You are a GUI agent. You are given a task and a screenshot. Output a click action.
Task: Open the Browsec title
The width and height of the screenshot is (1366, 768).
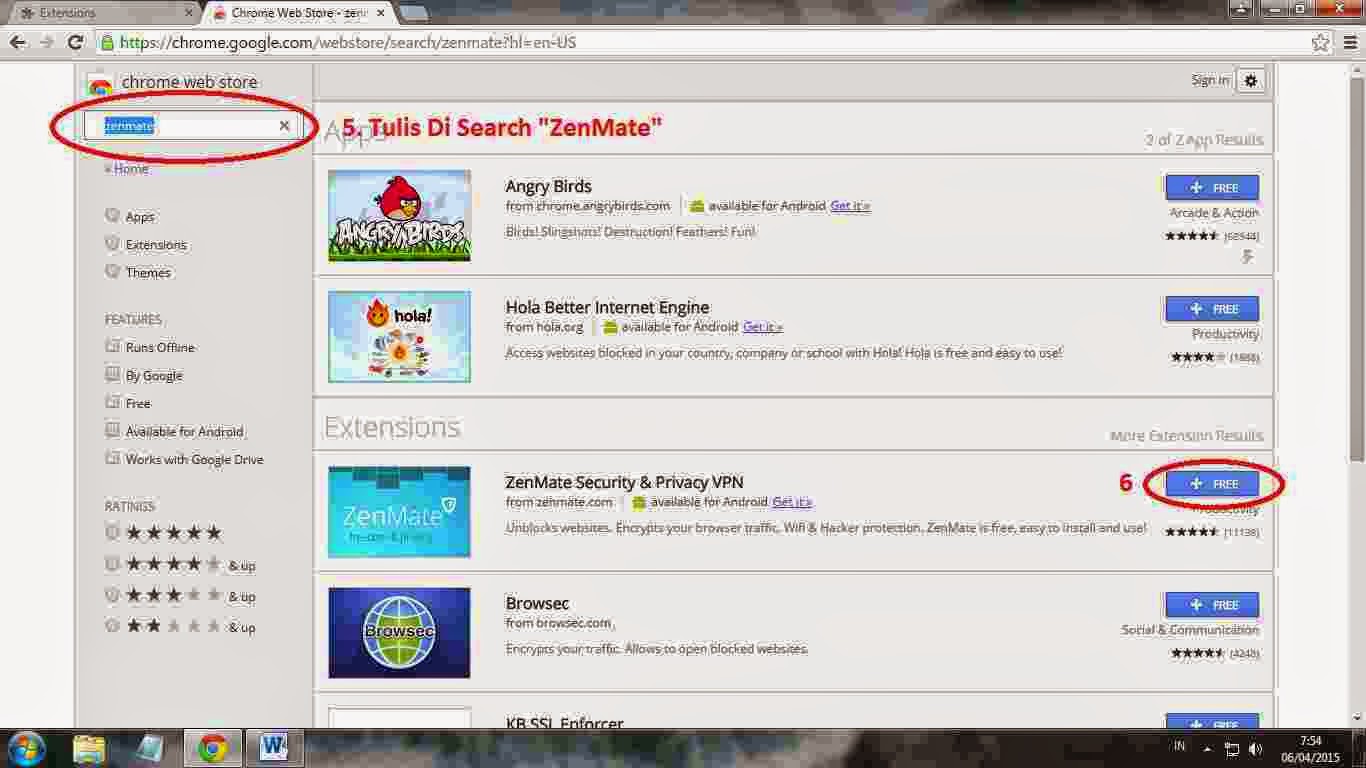[x=537, y=603]
